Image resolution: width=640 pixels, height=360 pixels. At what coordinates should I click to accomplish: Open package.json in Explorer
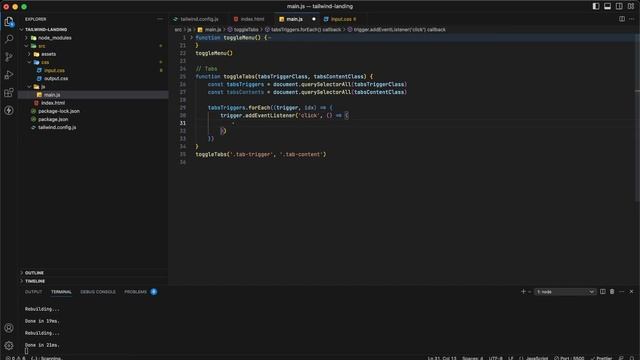(53, 119)
